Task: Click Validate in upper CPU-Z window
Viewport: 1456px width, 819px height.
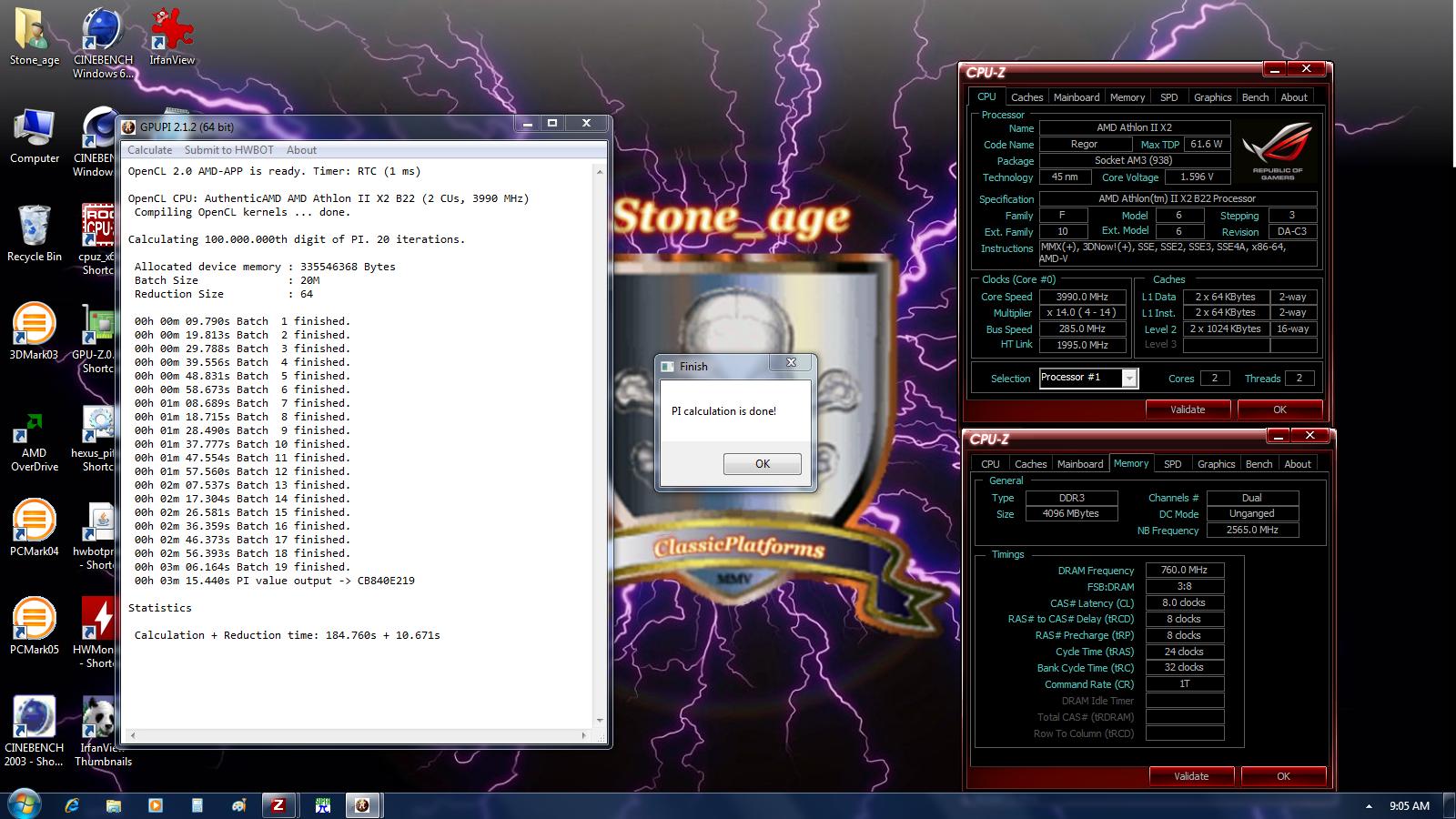Action: point(1188,409)
